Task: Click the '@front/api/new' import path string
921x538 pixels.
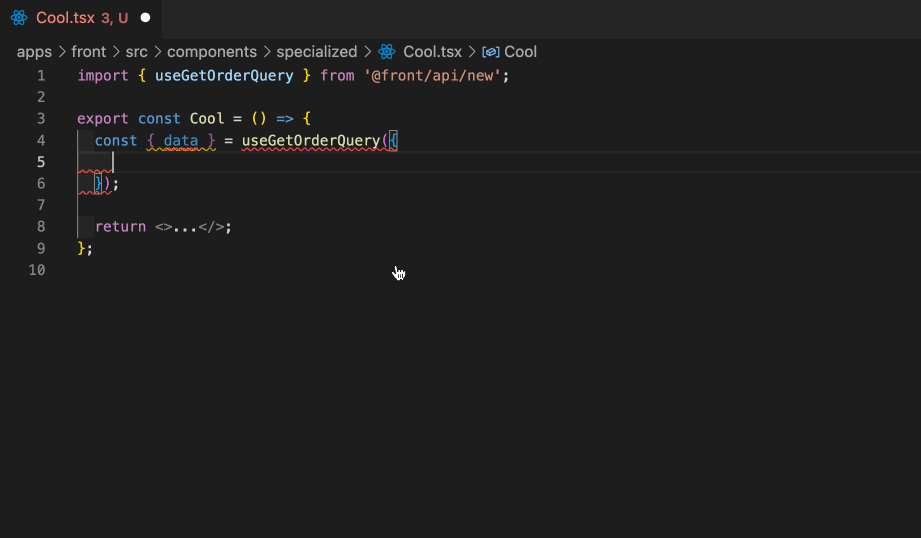Action: point(432,76)
